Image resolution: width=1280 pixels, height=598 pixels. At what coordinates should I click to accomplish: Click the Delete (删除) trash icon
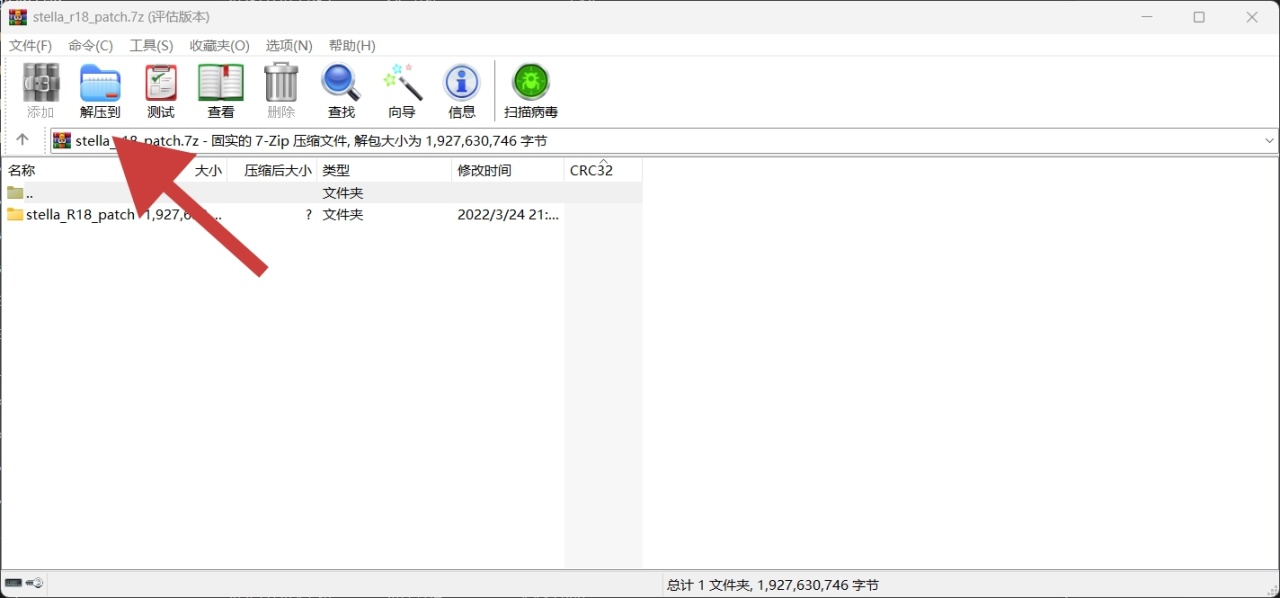tap(281, 91)
